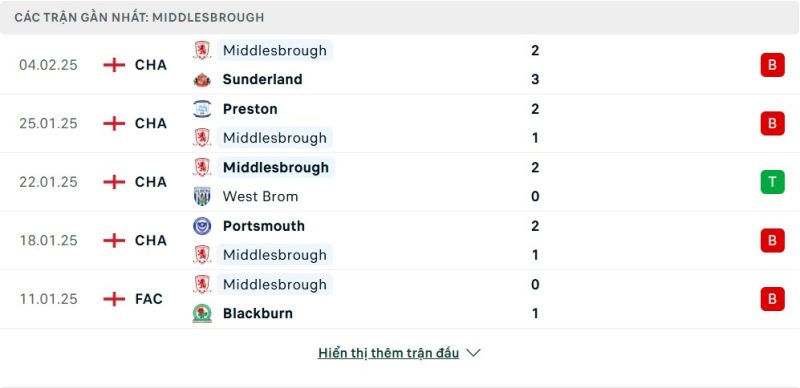Click the Portsmouth club crest icon
Screen dimensions: 800x388
(x=202, y=226)
